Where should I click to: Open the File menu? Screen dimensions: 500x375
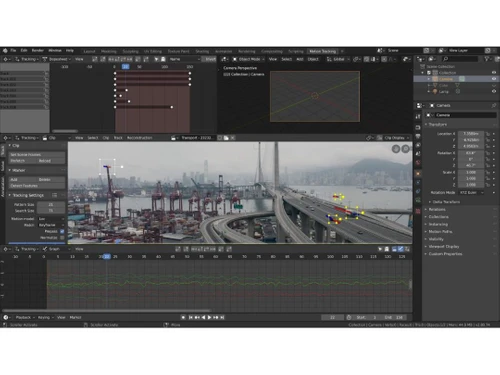click(13, 51)
